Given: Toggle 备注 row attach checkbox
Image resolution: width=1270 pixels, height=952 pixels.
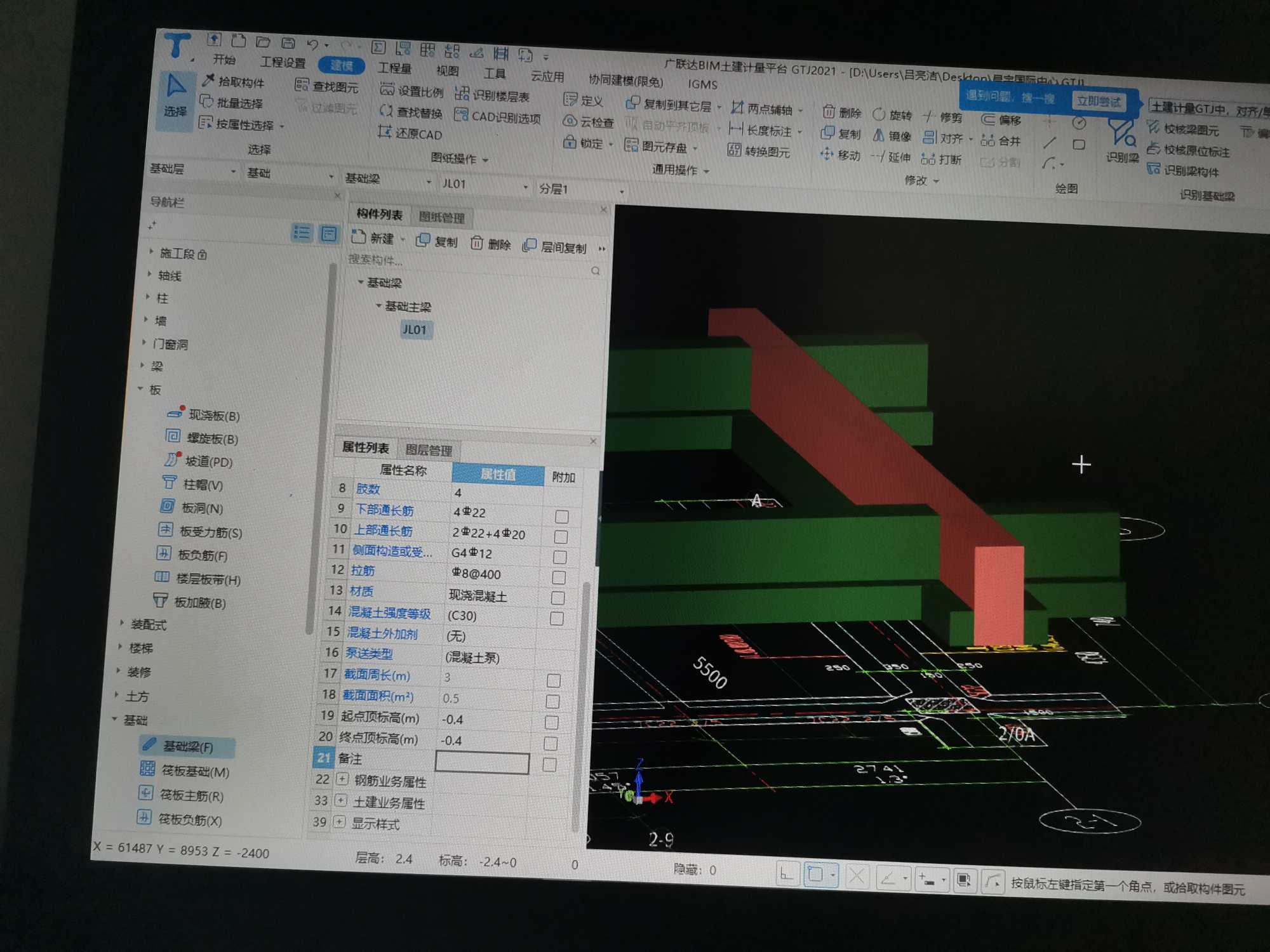Looking at the screenshot, I should click(550, 765).
